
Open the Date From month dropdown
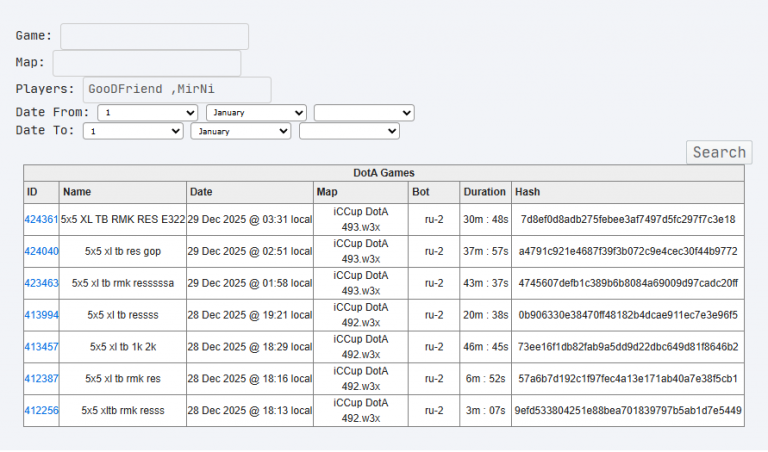(x=256, y=113)
